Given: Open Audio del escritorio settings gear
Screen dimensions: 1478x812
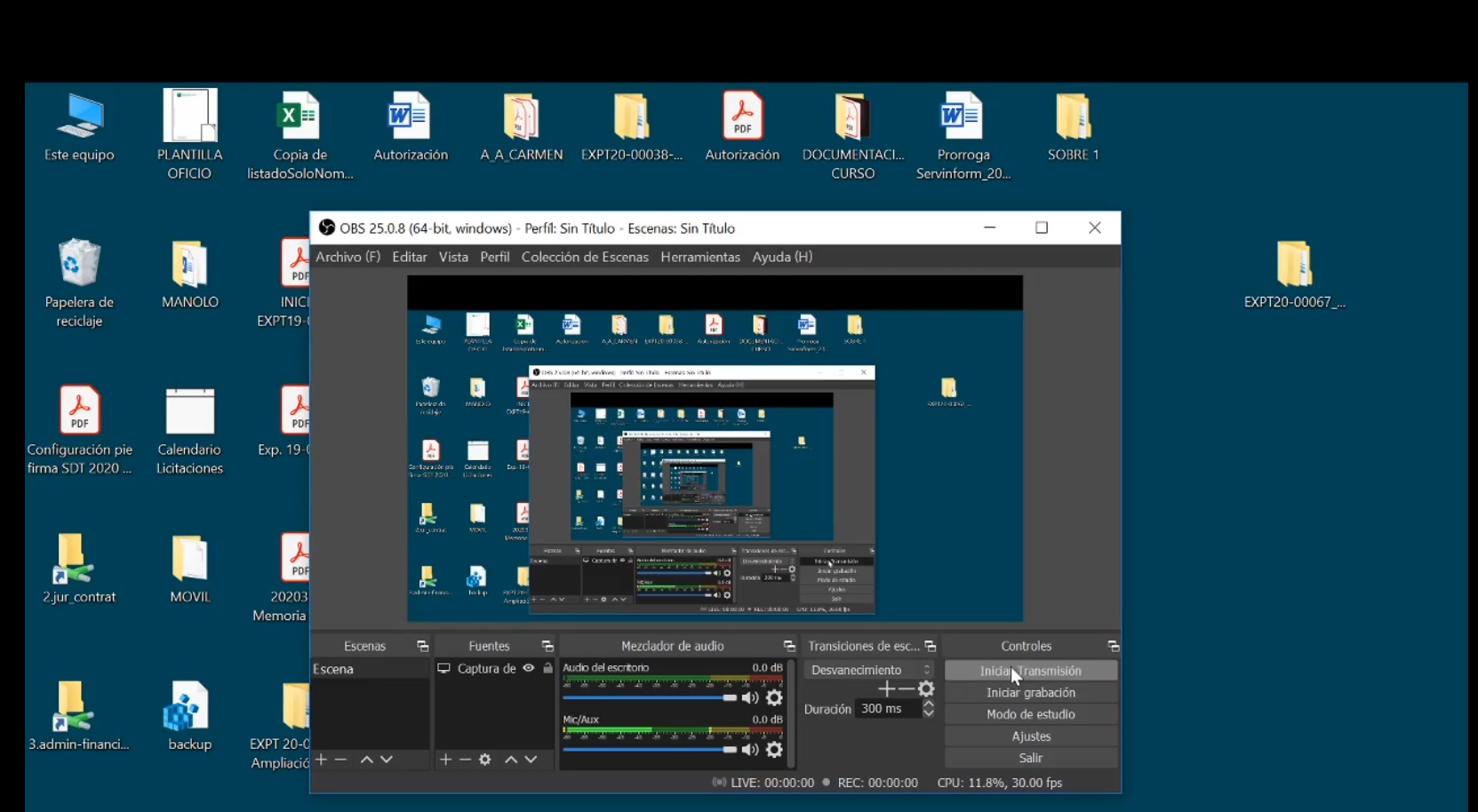Looking at the screenshot, I should pyautogui.click(x=774, y=698).
